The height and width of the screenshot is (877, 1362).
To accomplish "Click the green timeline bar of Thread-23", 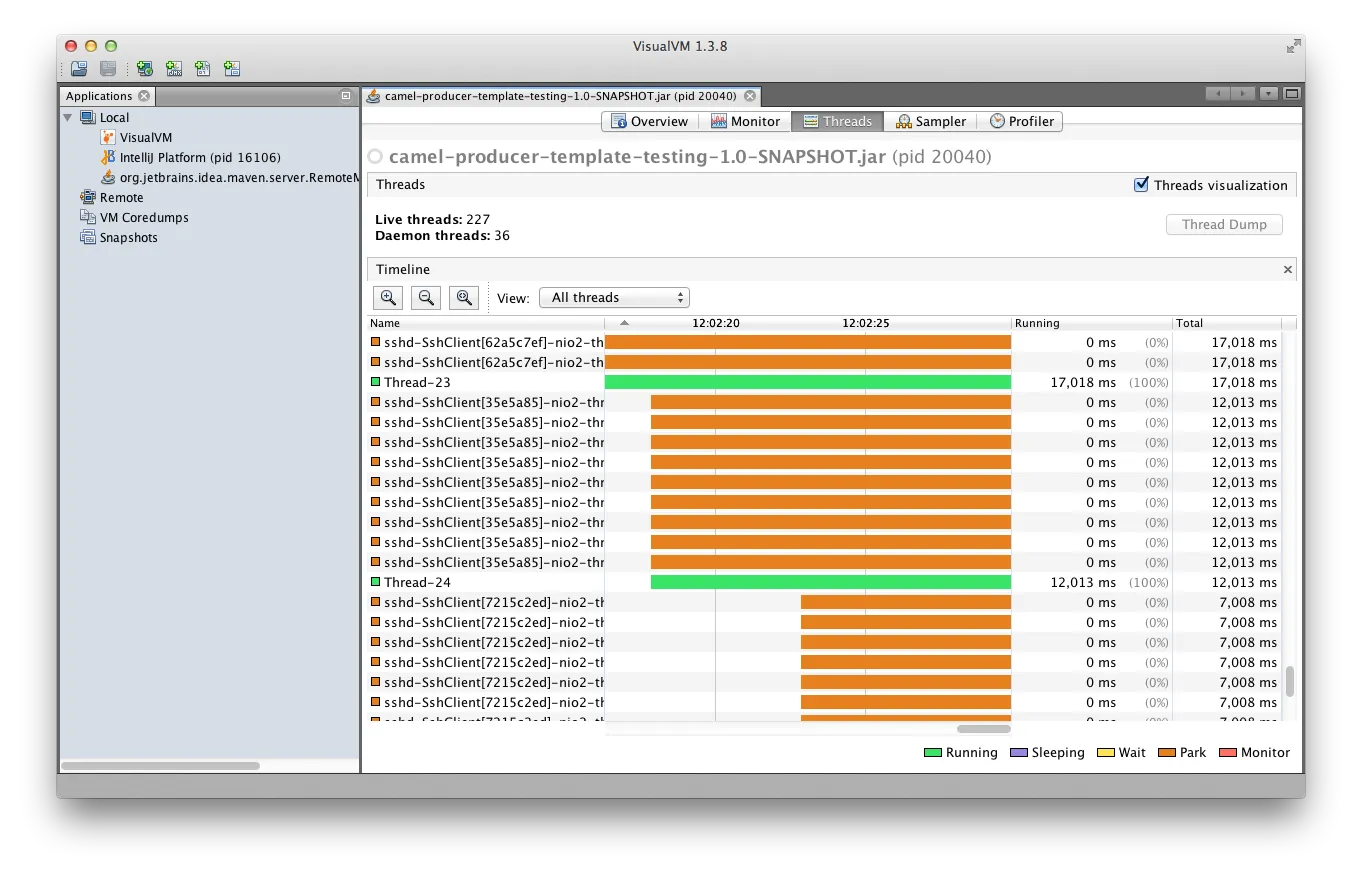I will 808,382.
